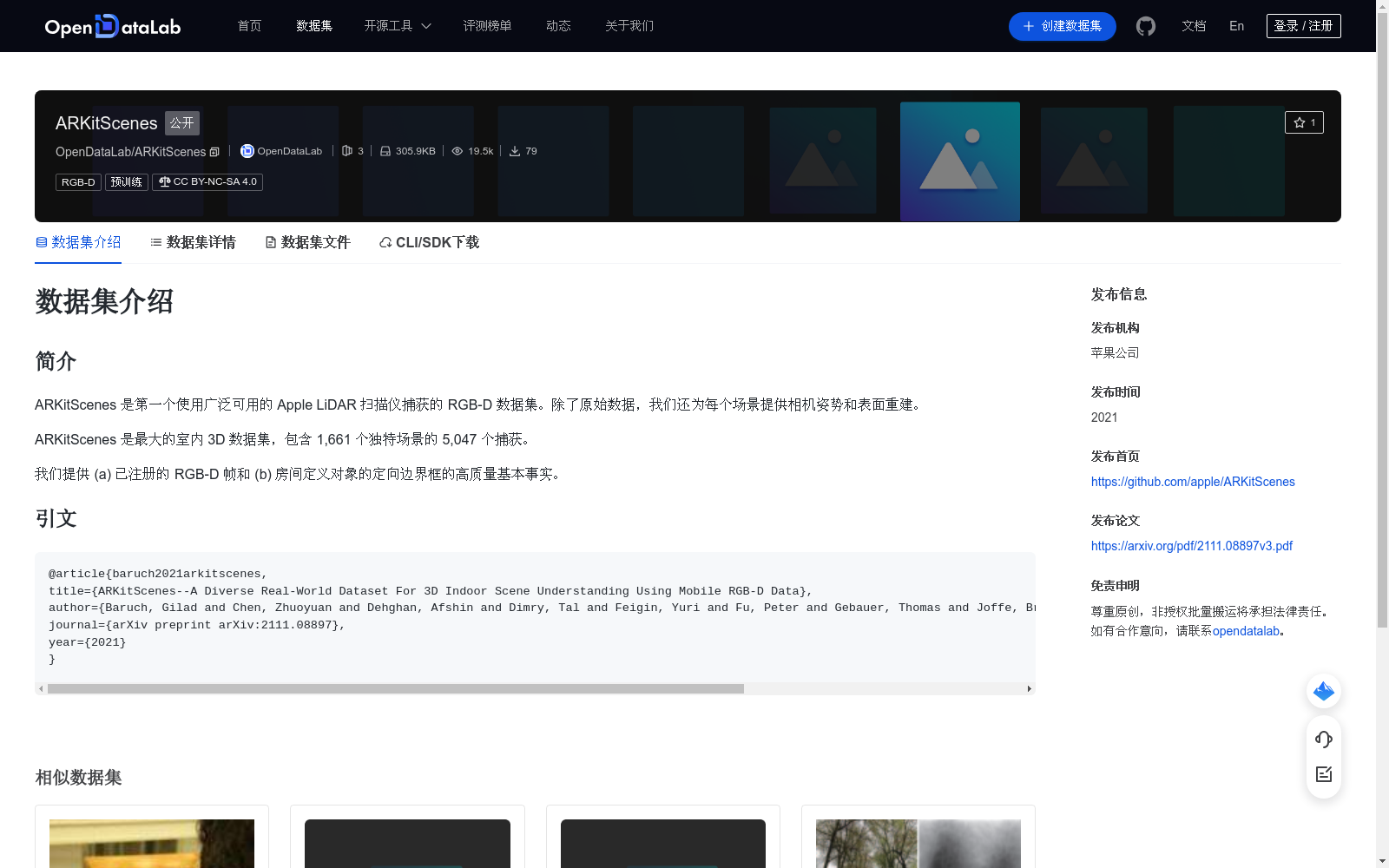Click the eye views icon 19.5k
Viewport: 1389px width, 868px height.
(x=458, y=151)
